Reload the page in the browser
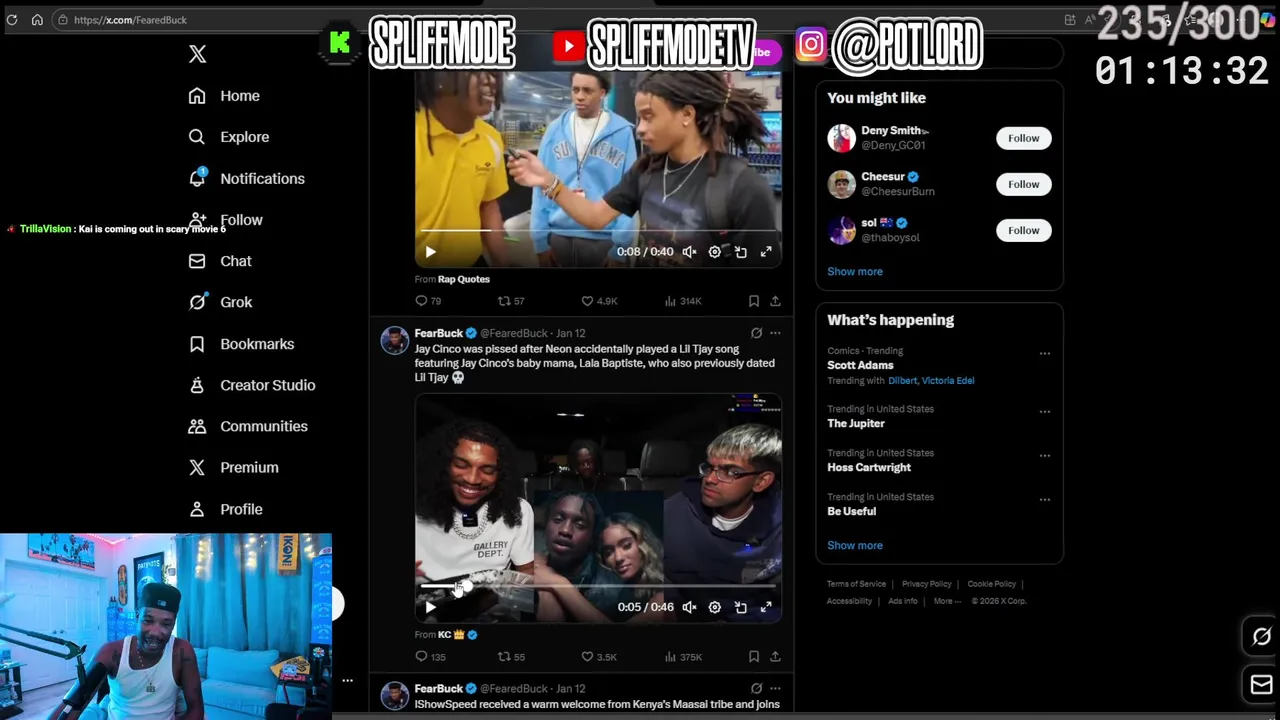This screenshot has height=720, width=1280. 12,20
